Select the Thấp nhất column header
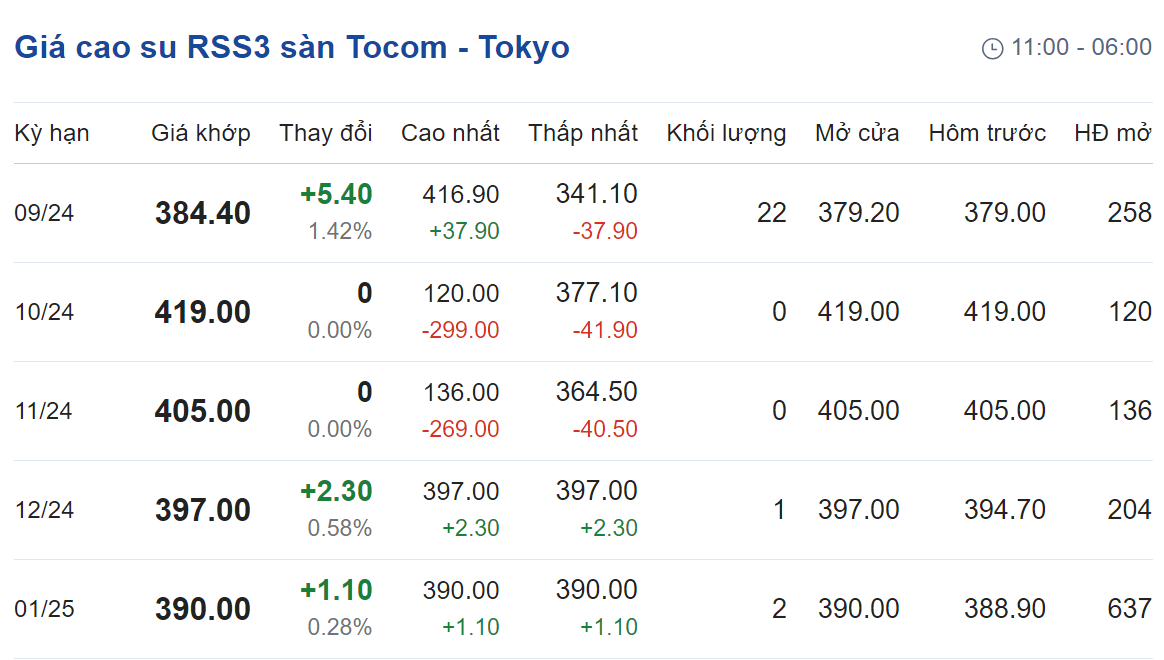 [x=583, y=133]
